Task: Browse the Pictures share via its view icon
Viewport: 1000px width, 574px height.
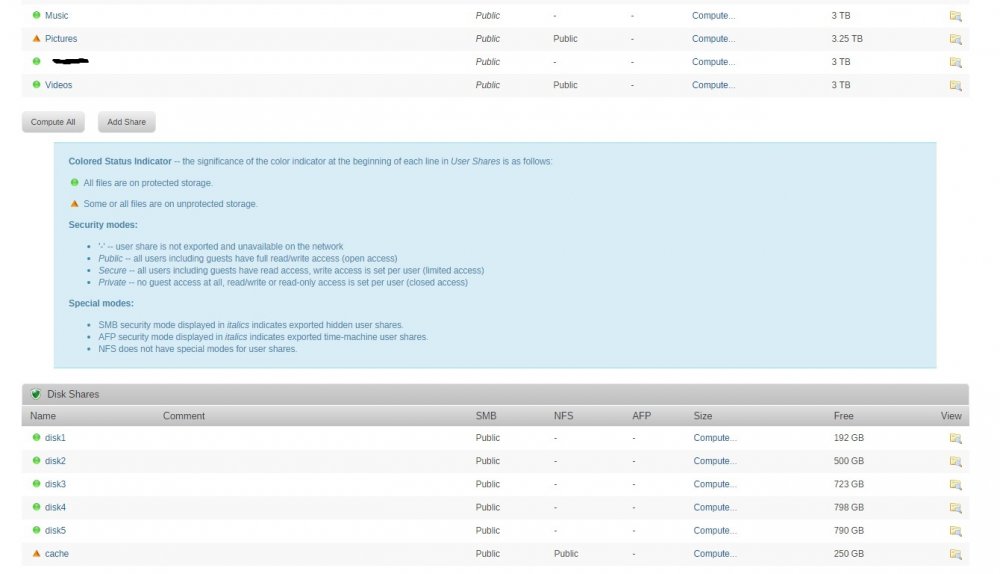Action: click(955, 39)
